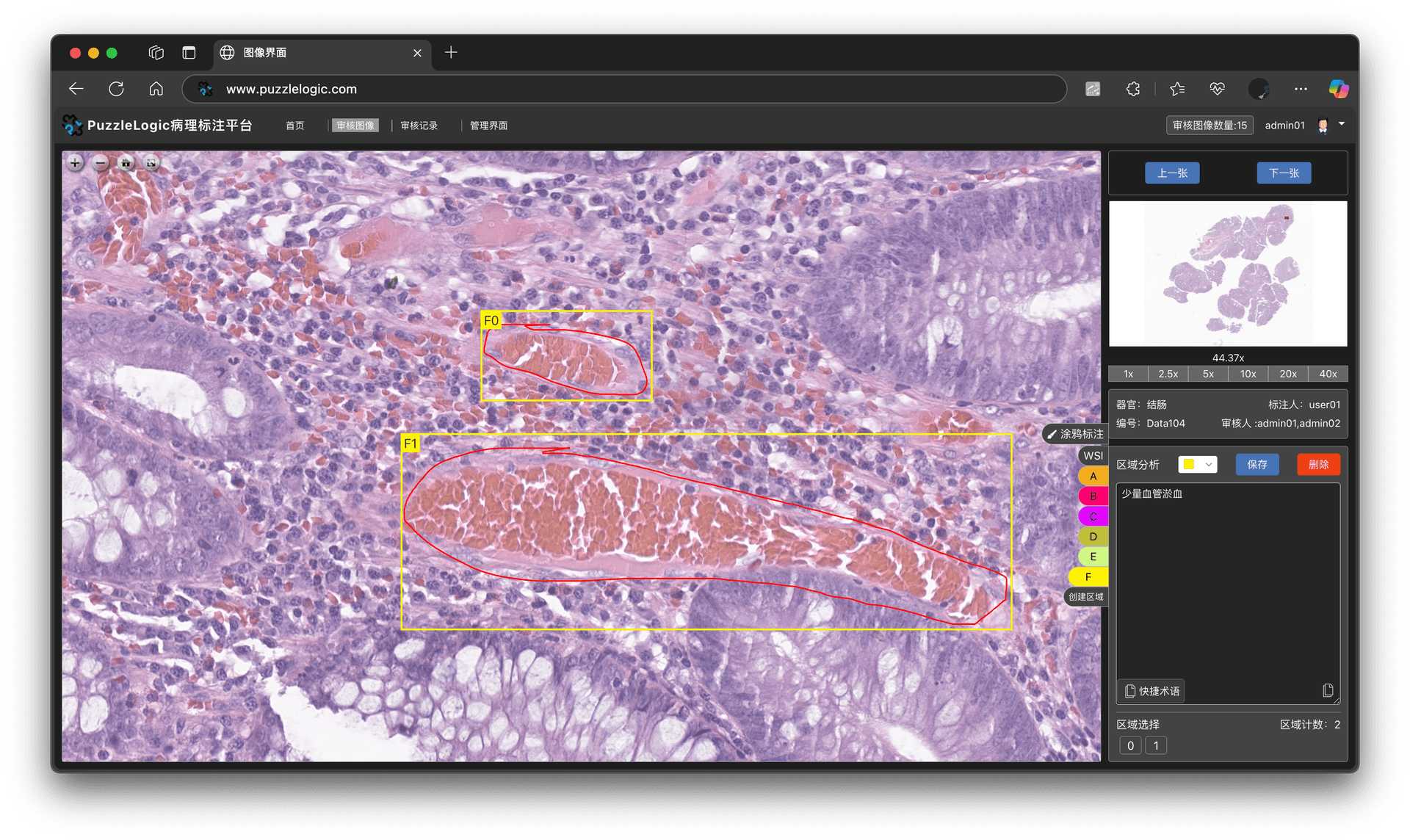Image resolution: width=1410 pixels, height=840 pixels.
Task: Click the zoom out (−) viewer icon
Action: coord(101,163)
